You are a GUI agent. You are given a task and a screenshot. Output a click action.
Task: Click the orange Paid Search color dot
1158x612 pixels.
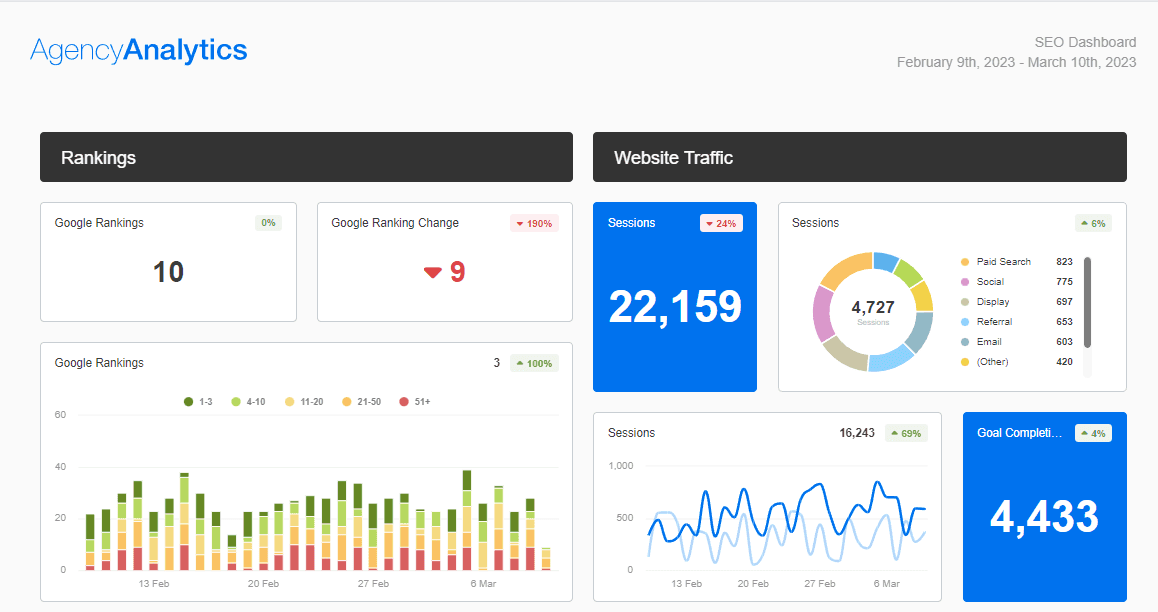[x=966, y=261]
